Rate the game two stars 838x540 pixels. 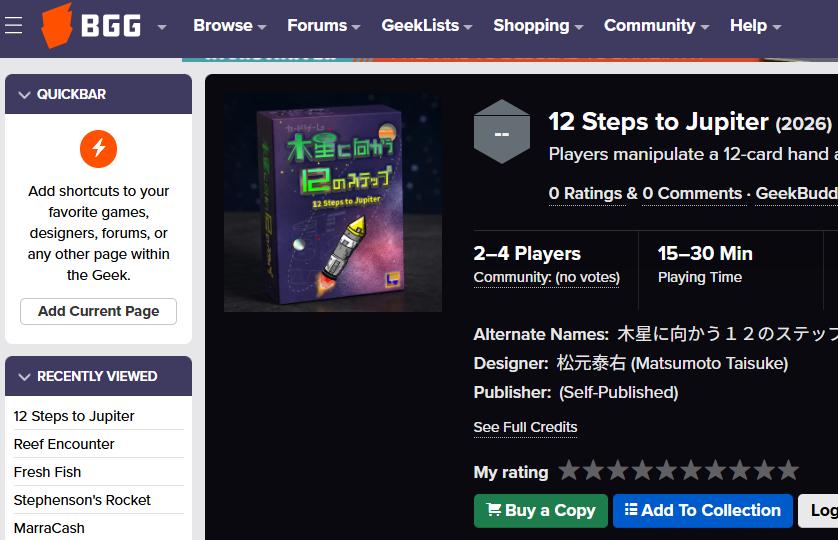coord(593,470)
